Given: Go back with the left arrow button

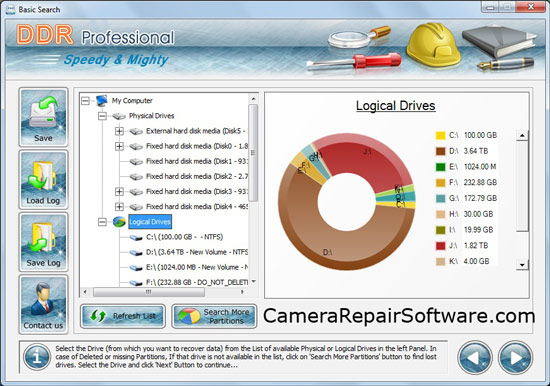Looking at the screenshot, I should [x=475, y=358].
